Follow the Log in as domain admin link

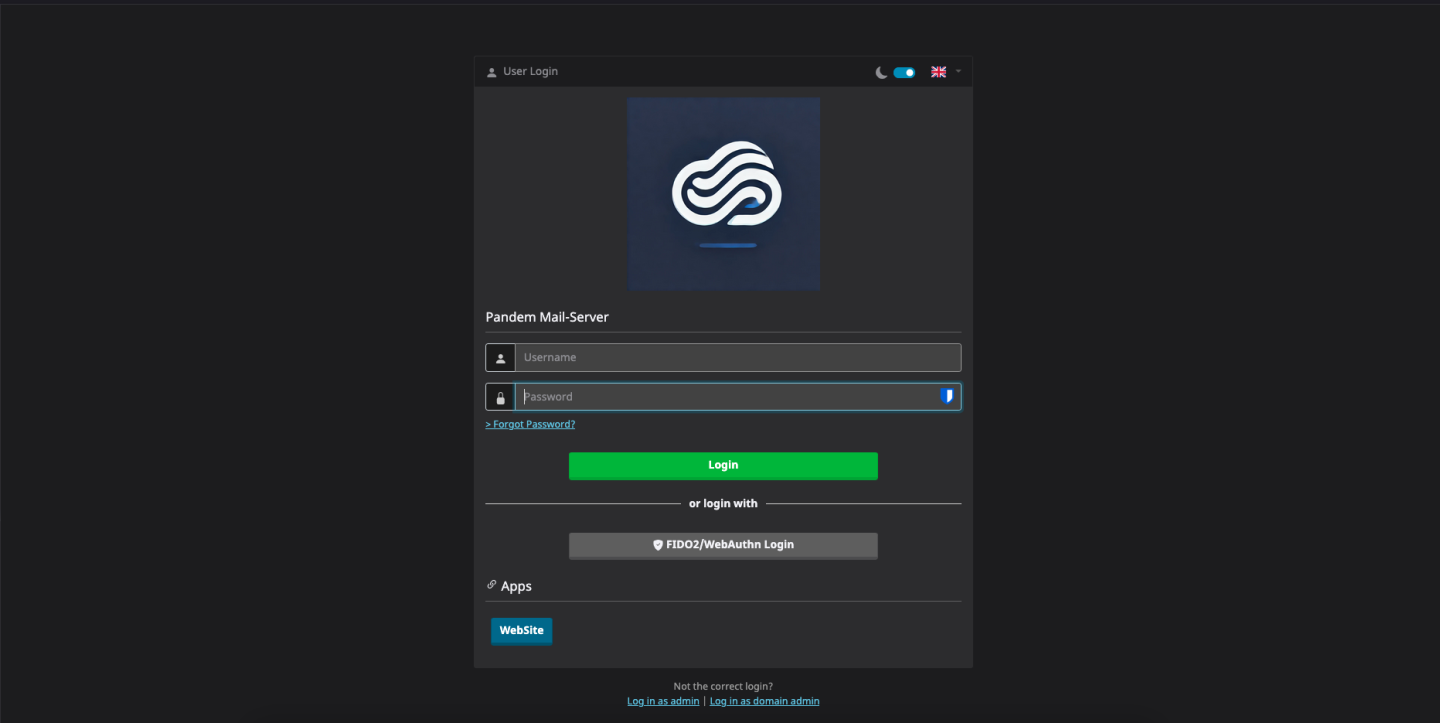point(764,701)
